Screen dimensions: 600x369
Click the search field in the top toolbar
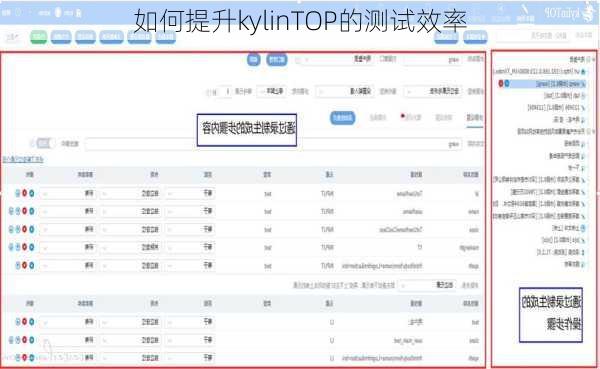533,36
